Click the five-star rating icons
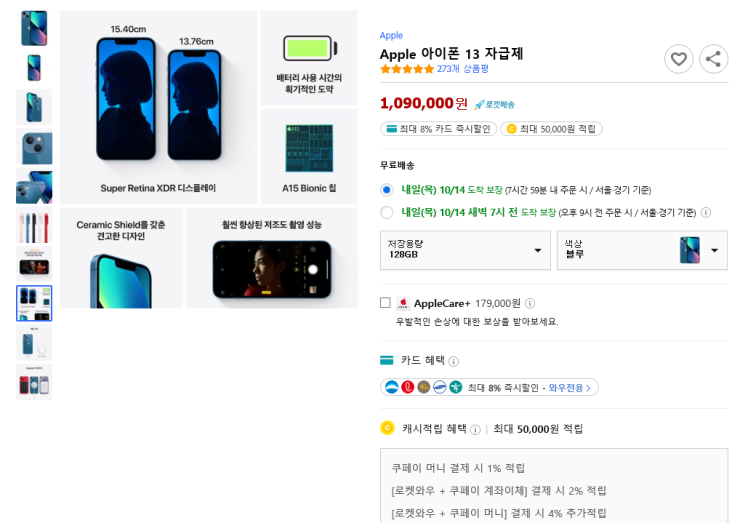 coord(407,69)
